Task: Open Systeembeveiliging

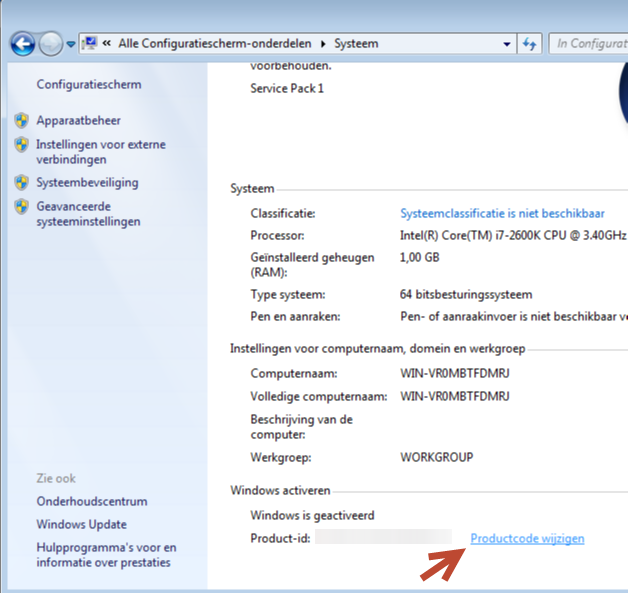Action: pos(87,183)
